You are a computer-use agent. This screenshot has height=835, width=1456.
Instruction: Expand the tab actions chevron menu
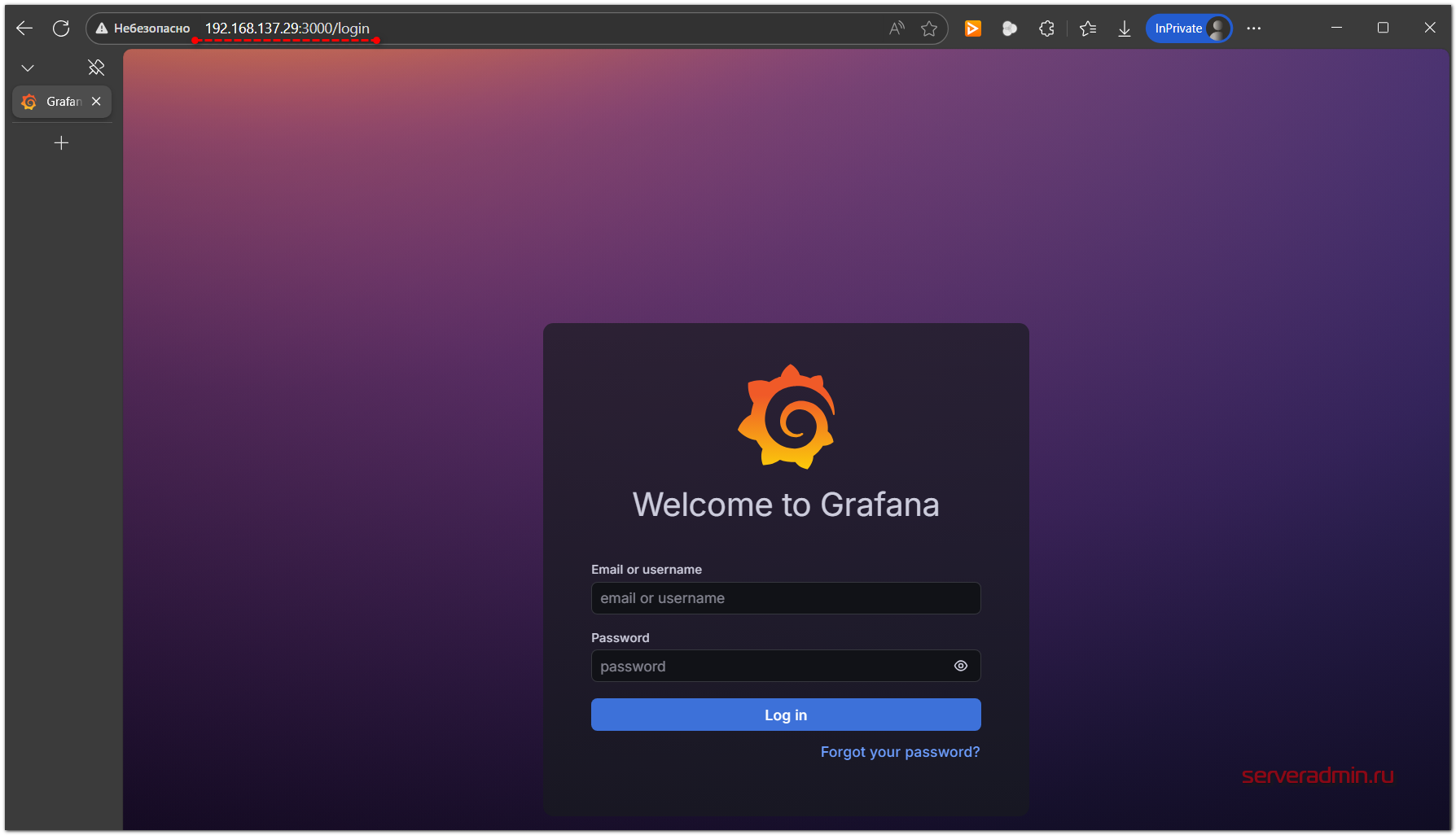[x=28, y=68]
